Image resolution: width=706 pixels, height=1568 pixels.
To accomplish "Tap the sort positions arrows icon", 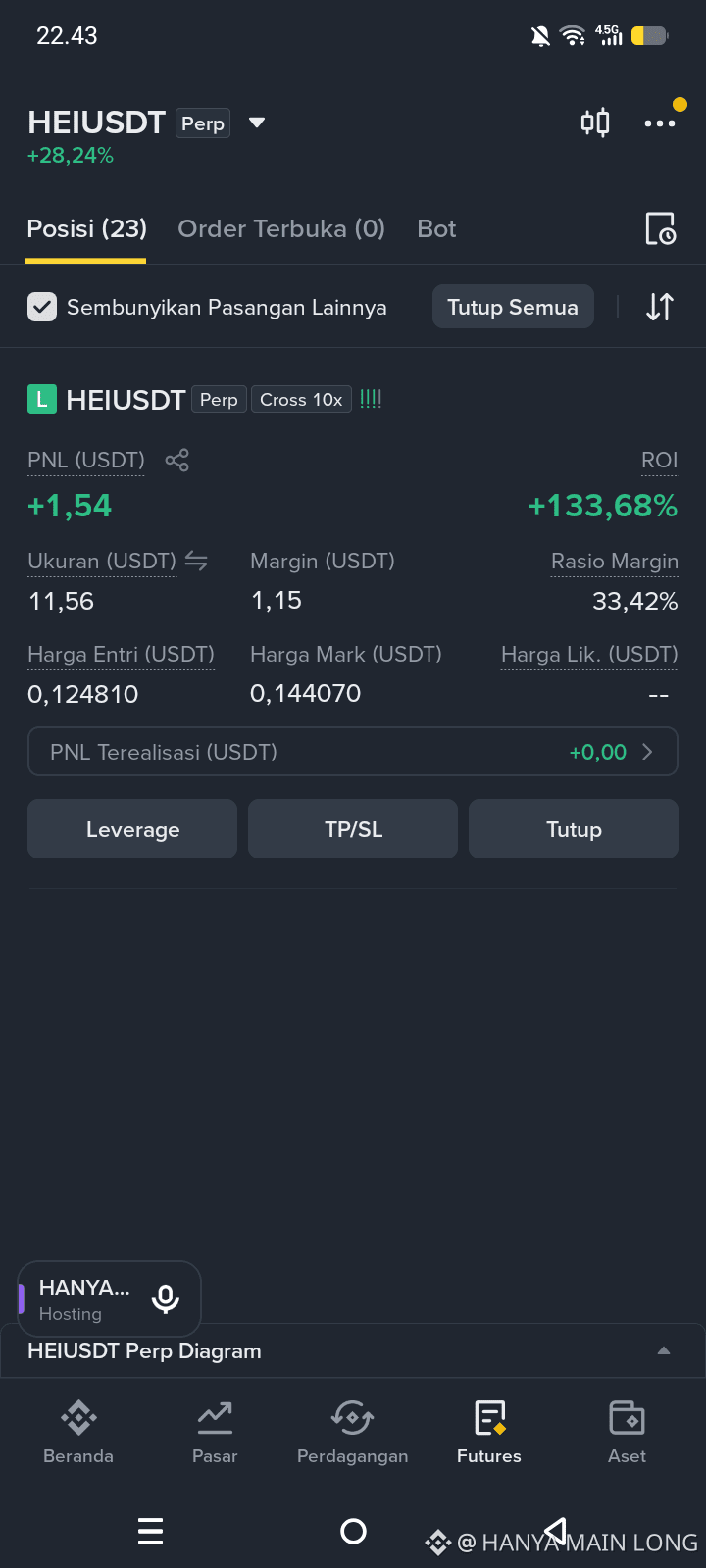I will [660, 307].
